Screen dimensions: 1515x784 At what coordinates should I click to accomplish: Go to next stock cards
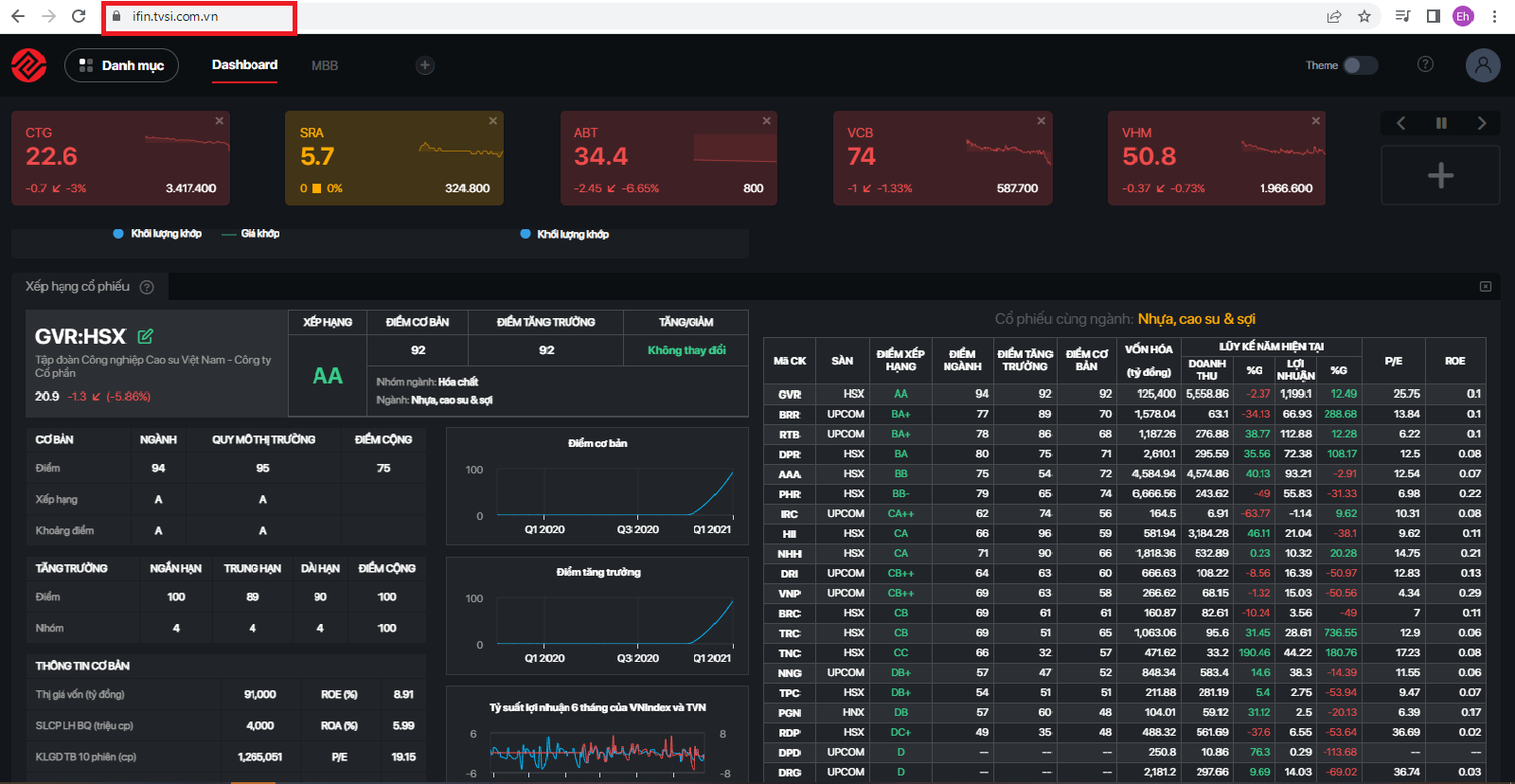point(1482,123)
